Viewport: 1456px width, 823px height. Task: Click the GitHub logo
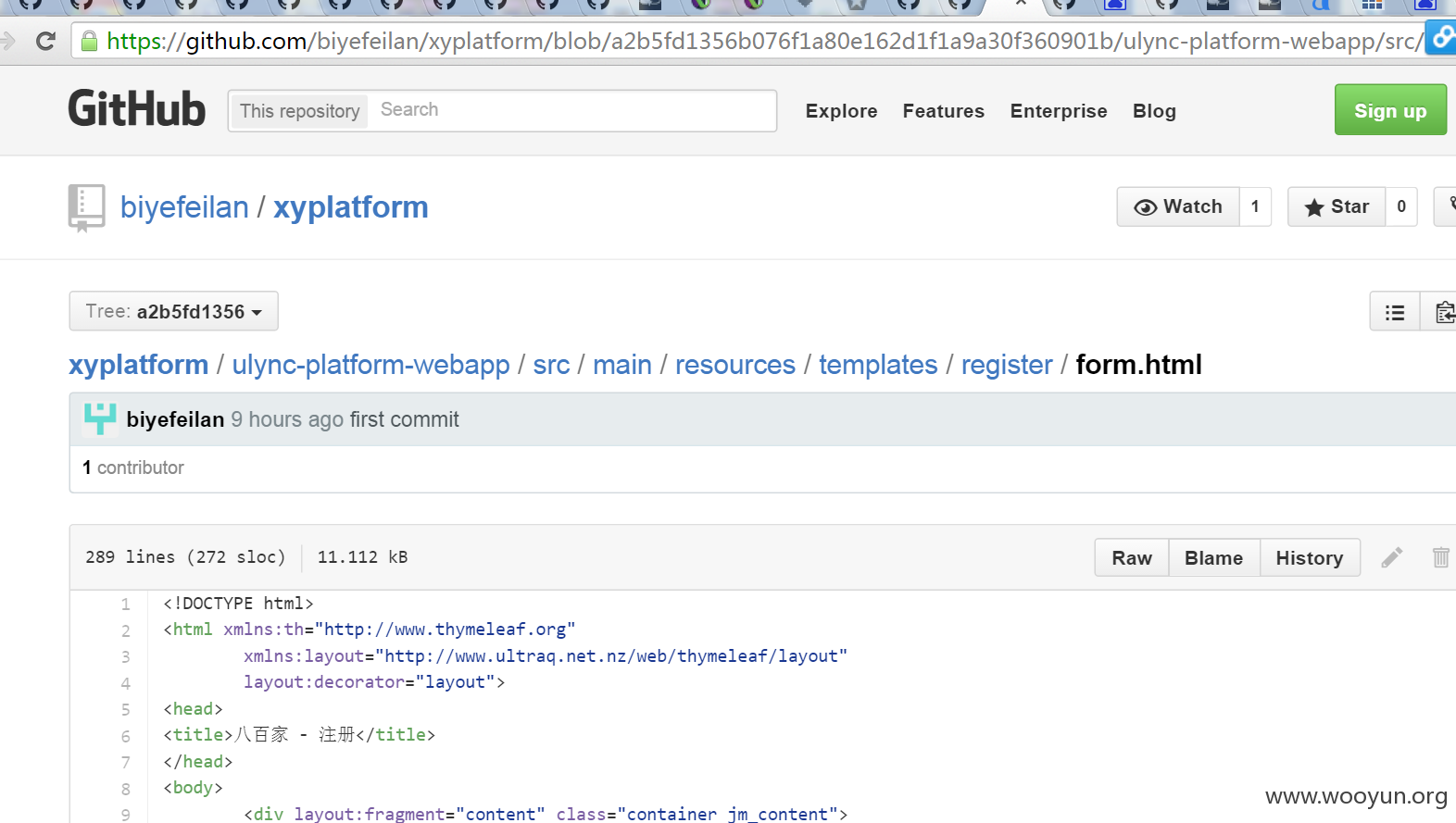click(x=137, y=109)
